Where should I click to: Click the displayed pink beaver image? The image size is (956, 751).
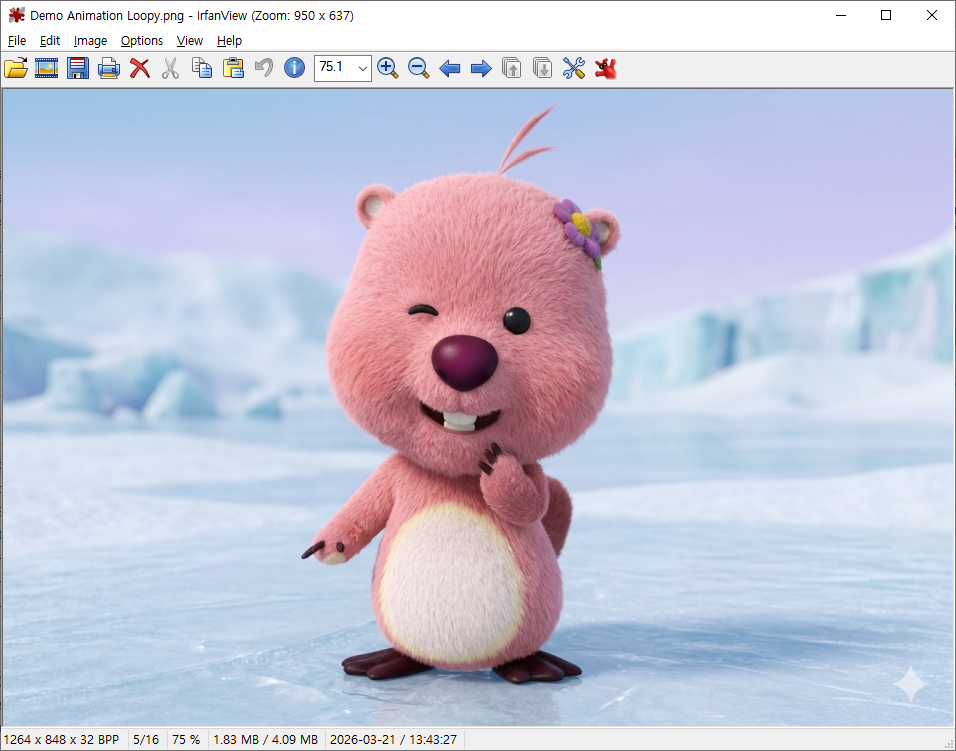478,407
